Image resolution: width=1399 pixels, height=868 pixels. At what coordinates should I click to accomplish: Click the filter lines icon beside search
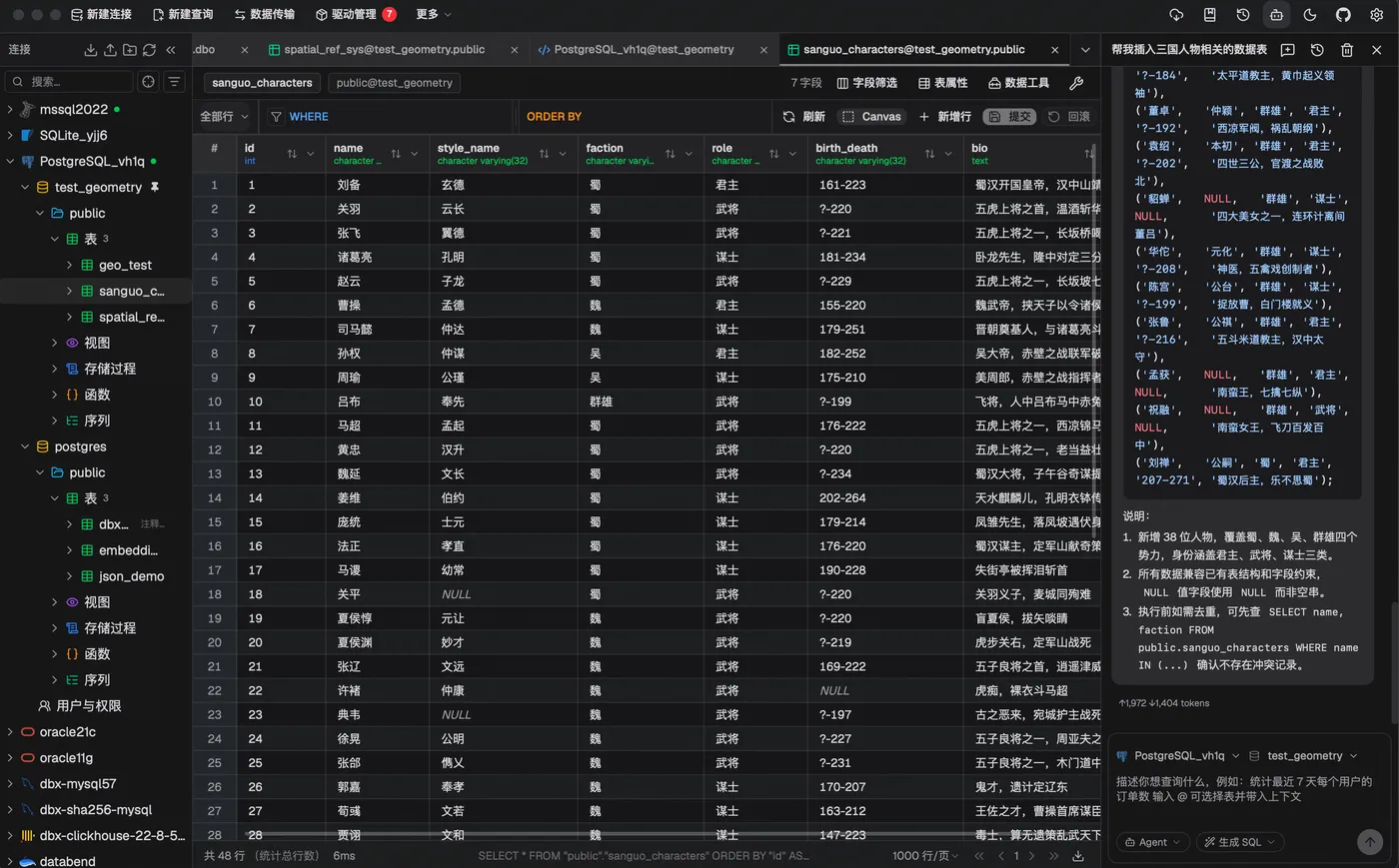(175, 82)
